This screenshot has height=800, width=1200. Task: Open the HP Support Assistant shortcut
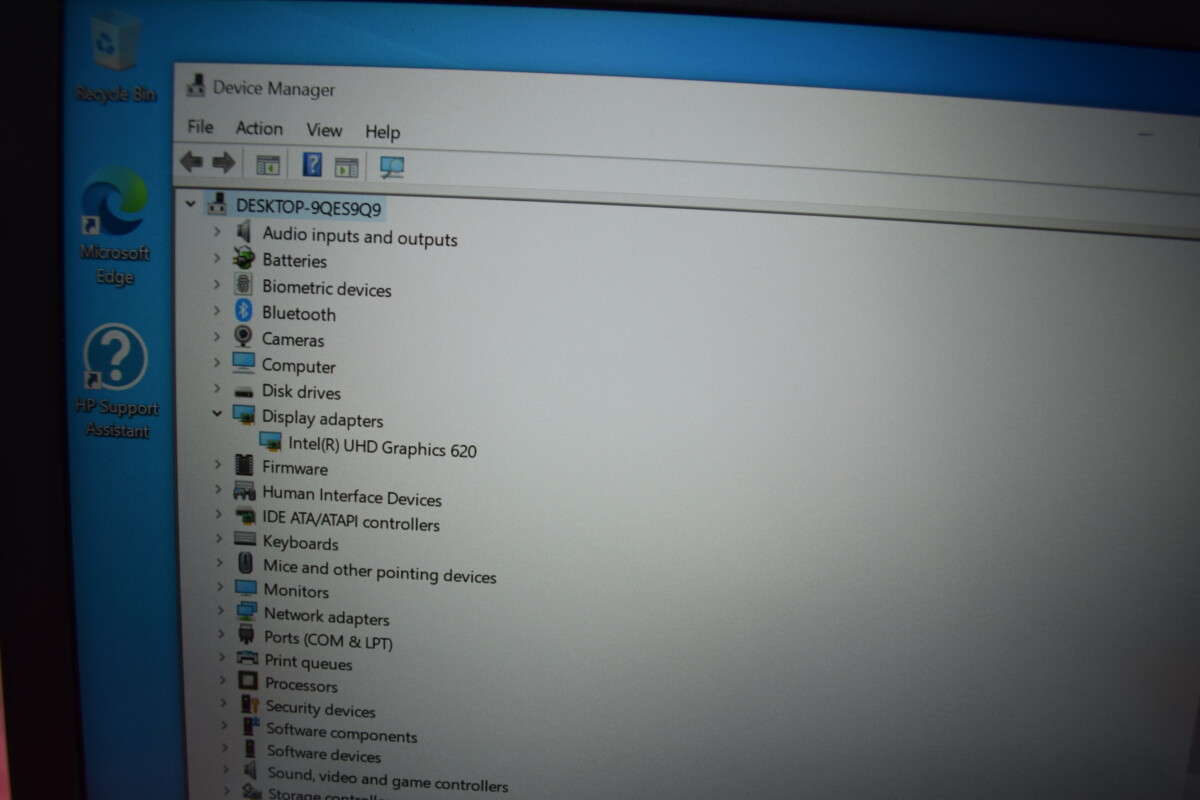pos(116,380)
